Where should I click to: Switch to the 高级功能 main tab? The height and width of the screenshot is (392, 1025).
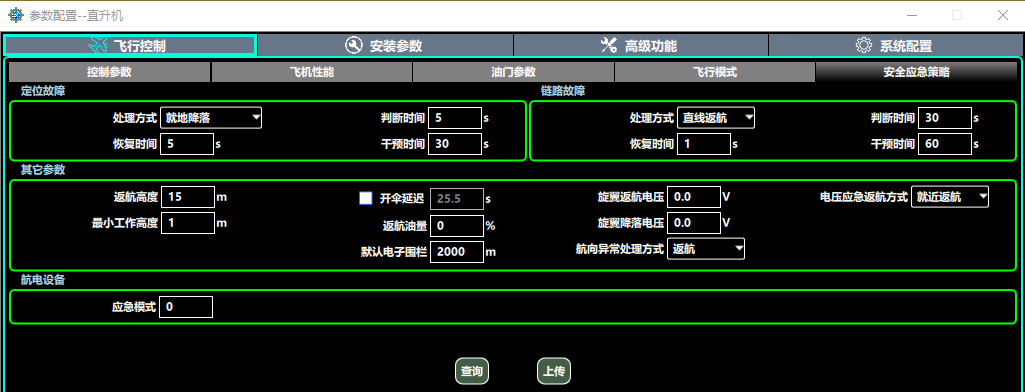click(641, 45)
